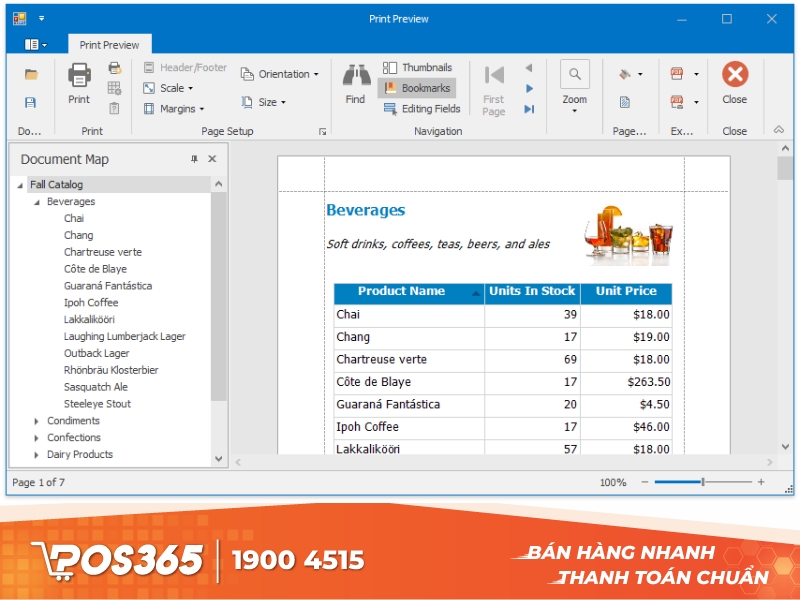Toggle the Thumbnails view
Image resolution: width=800 pixels, height=600 pixels.
416,68
